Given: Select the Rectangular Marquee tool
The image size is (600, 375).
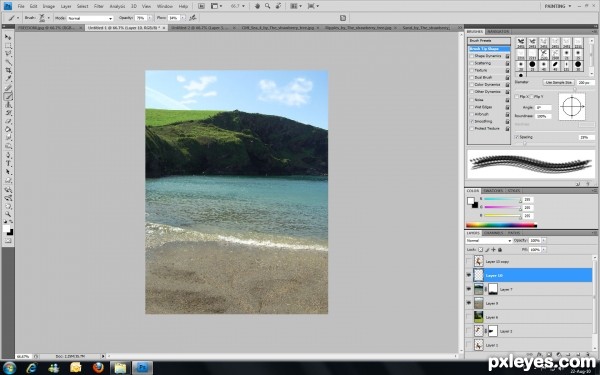Looking at the screenshot, I should (8, 46).
